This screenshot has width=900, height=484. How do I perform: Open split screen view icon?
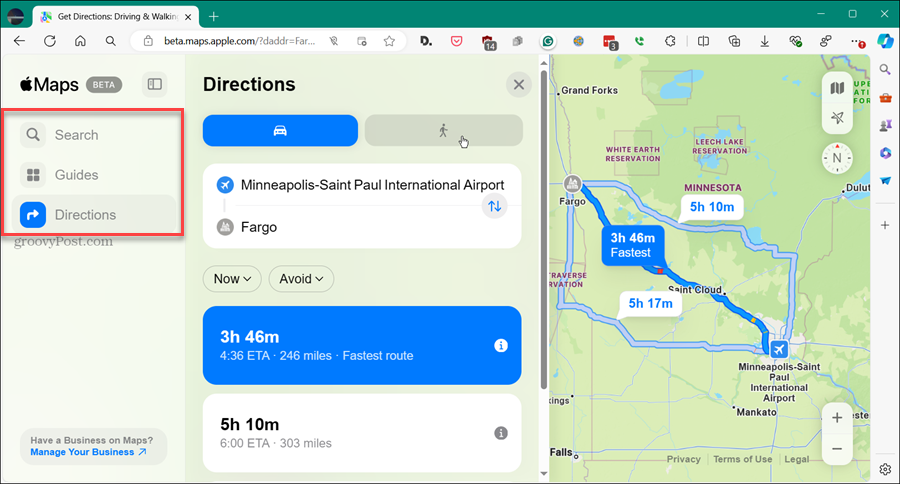coord(703,41)
